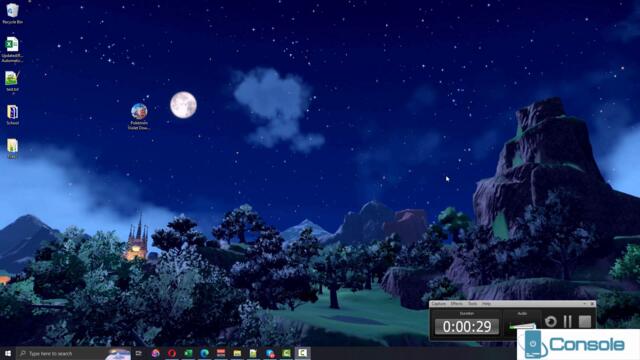Open the Help menu in the recorder
Viewport: 640px width, 360px height.
[x=486, y=304]
